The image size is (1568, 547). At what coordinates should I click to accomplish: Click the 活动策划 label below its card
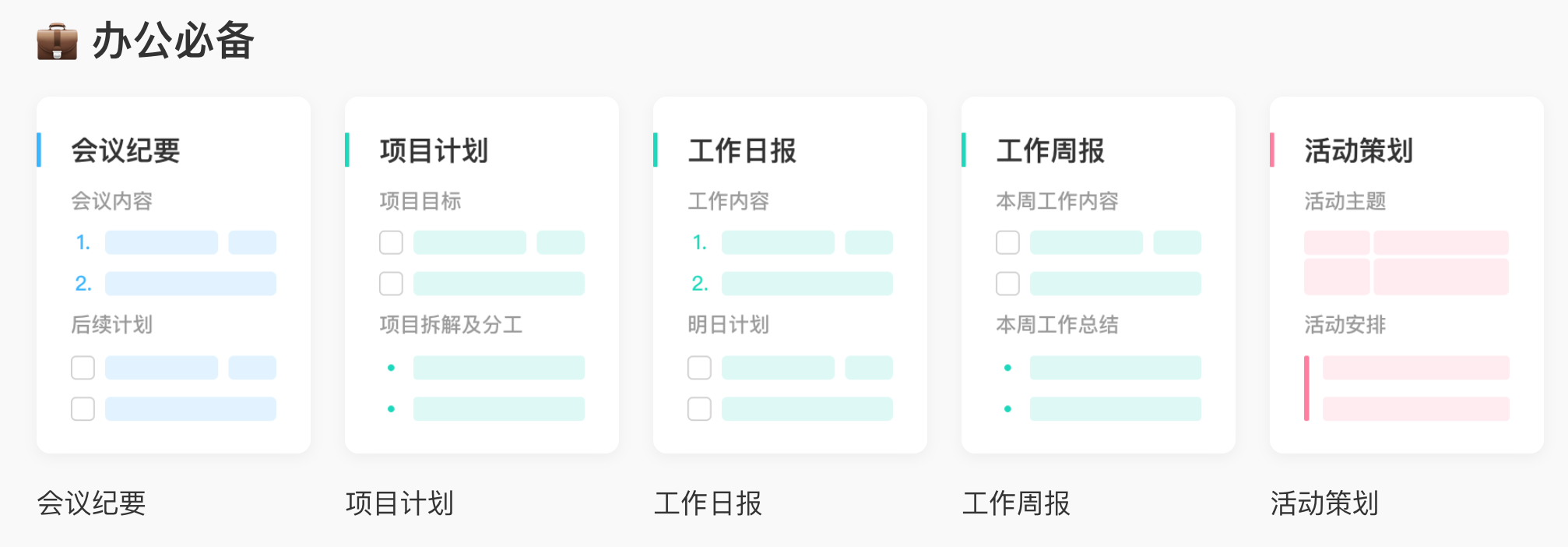[x=1325, y=503]
